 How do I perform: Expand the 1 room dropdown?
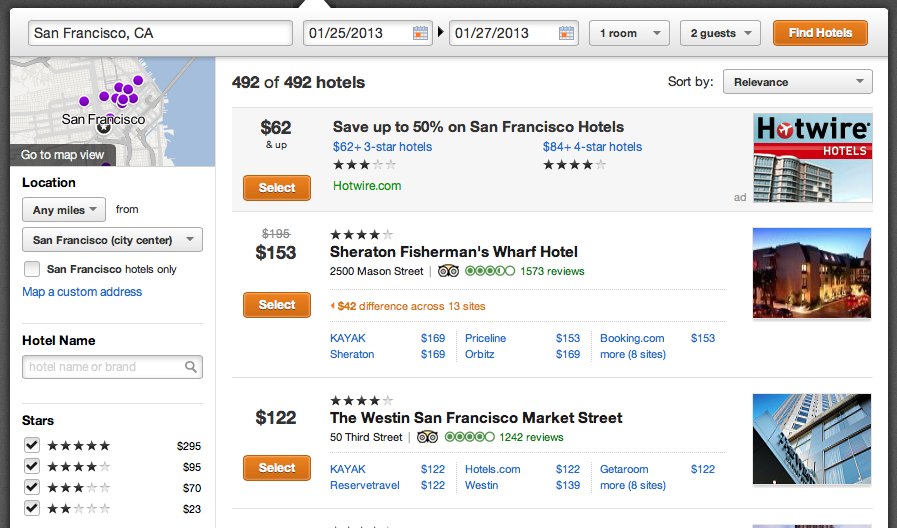(x=629, y=33)
